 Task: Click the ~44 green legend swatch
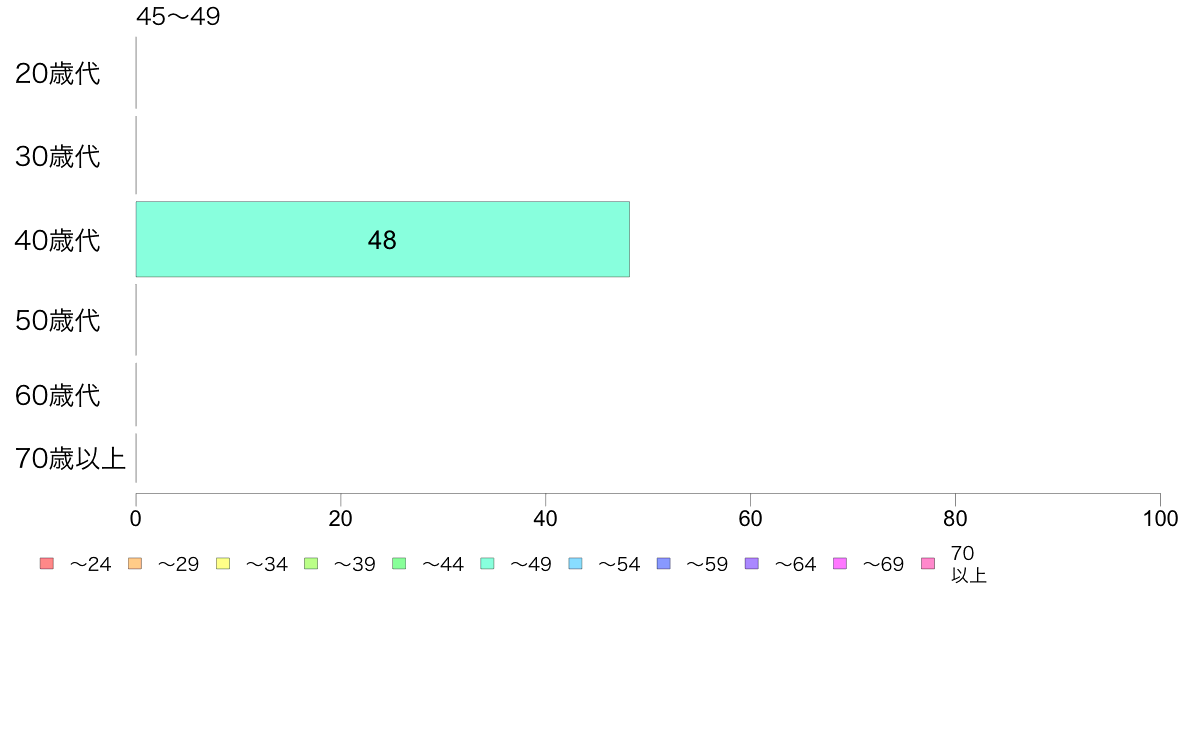click(399, 563)
